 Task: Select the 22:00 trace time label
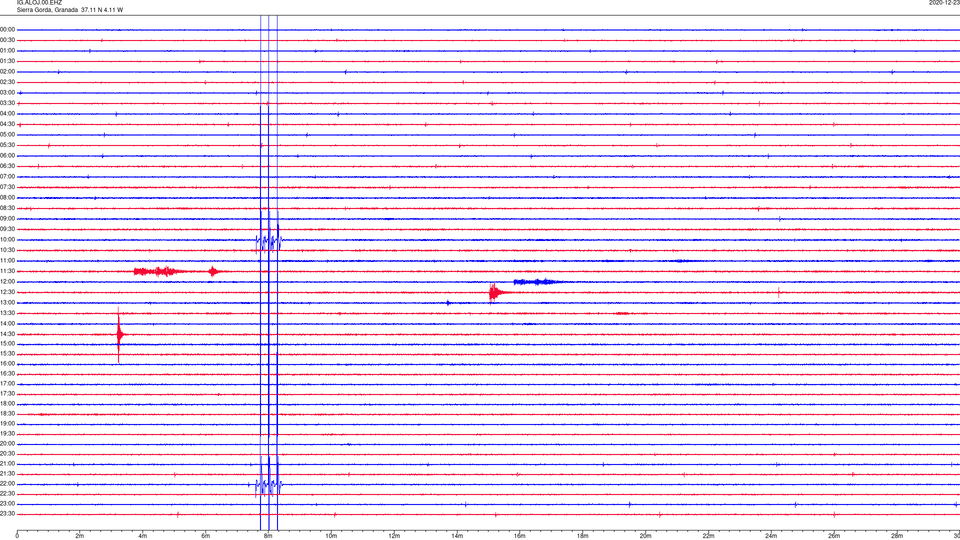point(8,484)
